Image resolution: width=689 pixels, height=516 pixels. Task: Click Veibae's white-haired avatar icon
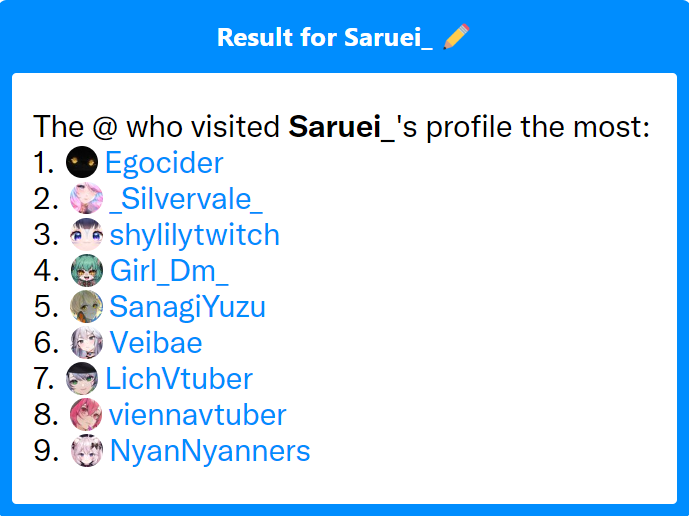[87, 342]
